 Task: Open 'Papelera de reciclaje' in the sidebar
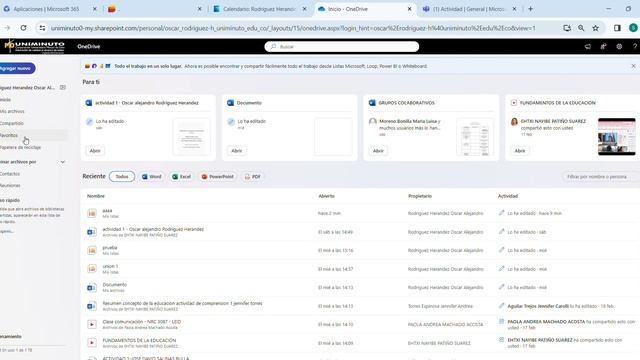click(x=20, y=147)
